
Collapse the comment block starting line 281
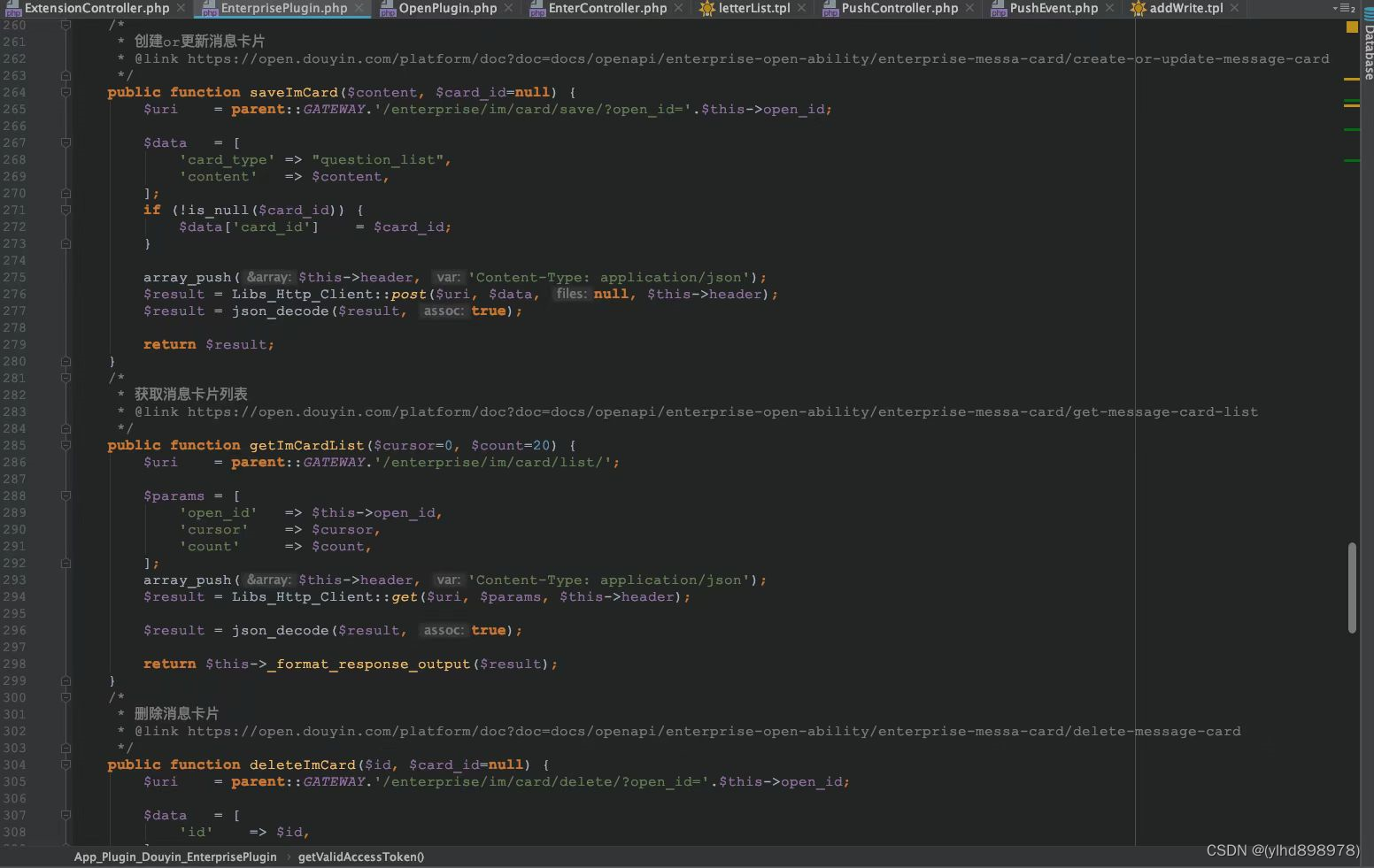click(66, 378)
